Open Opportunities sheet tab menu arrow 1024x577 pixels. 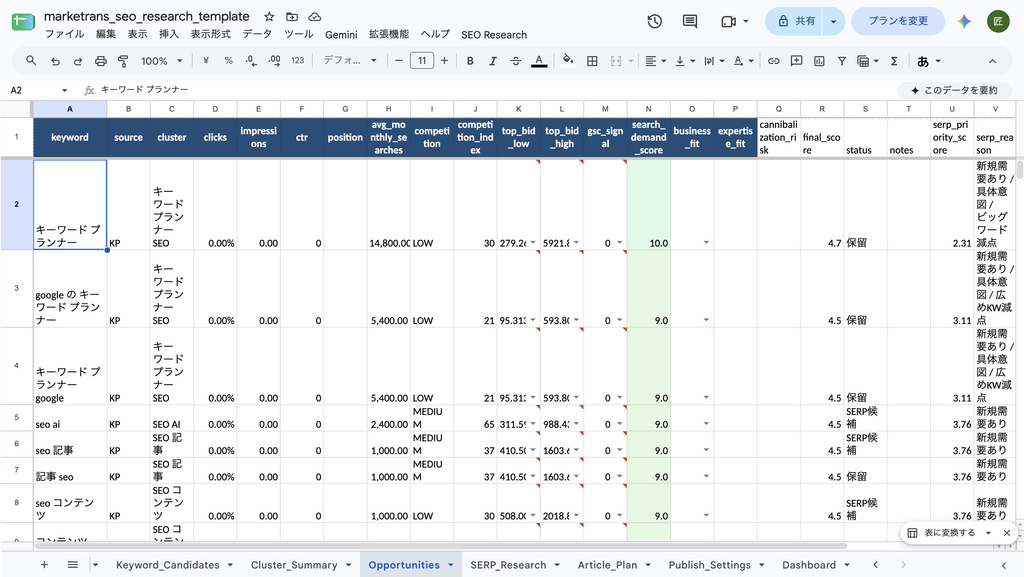451,565
